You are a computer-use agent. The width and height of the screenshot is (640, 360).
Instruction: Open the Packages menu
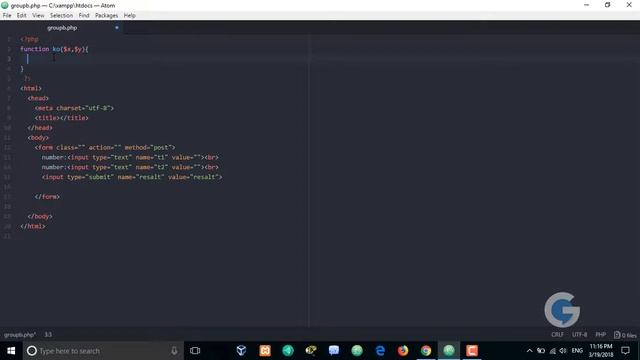[x=106, y=16]
